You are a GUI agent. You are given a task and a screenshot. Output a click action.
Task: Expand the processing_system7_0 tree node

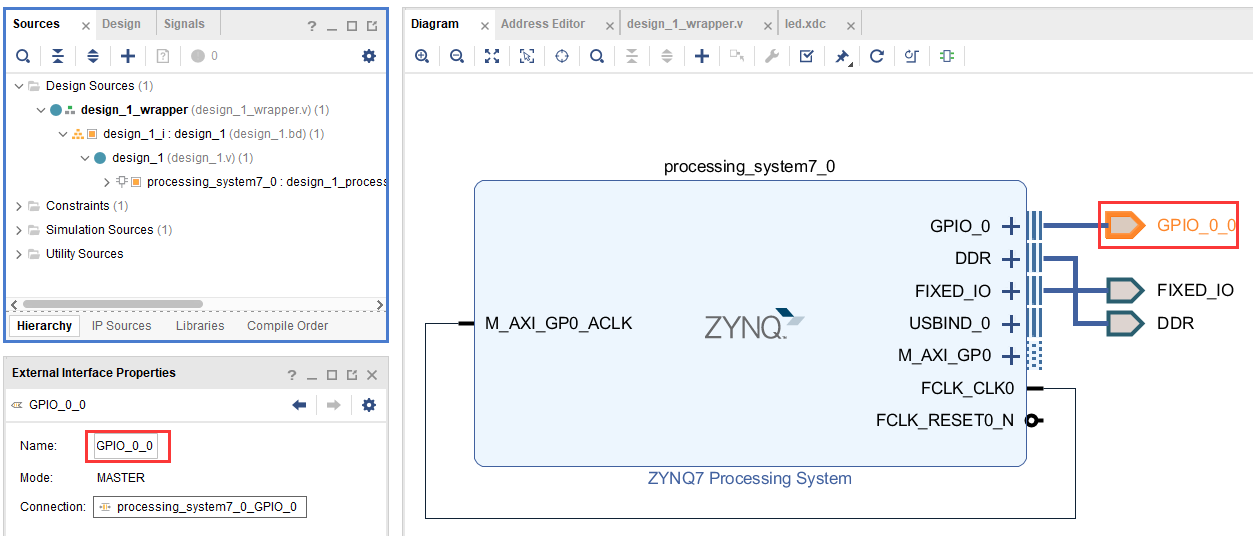tap(107, 182)
